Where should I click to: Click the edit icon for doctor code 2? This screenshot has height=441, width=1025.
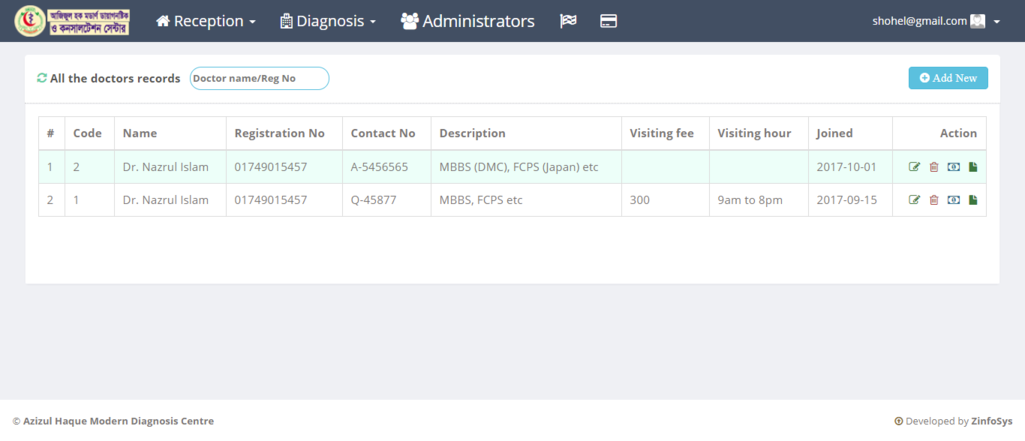(914, 167)
